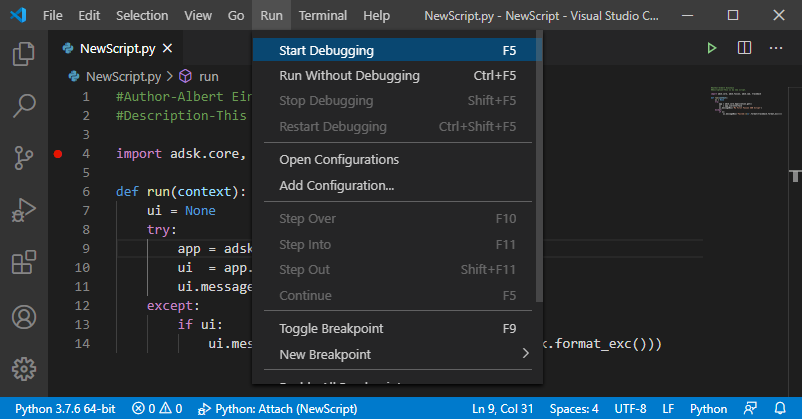Change indentation via Spaces: 4

[x=574, y=408]
